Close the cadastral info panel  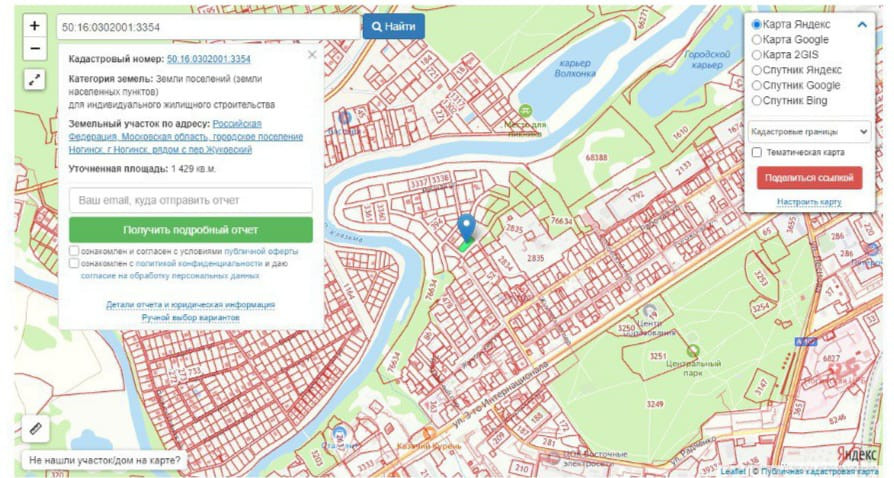[x=312, y=55]
